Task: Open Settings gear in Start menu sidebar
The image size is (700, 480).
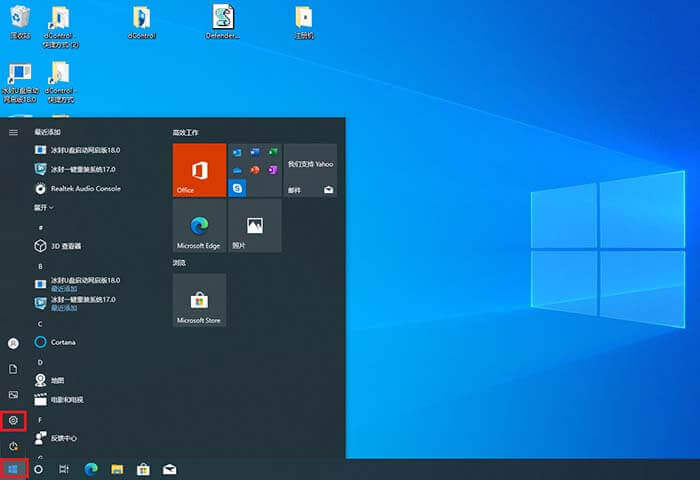Action: click(x=13, y=420)
